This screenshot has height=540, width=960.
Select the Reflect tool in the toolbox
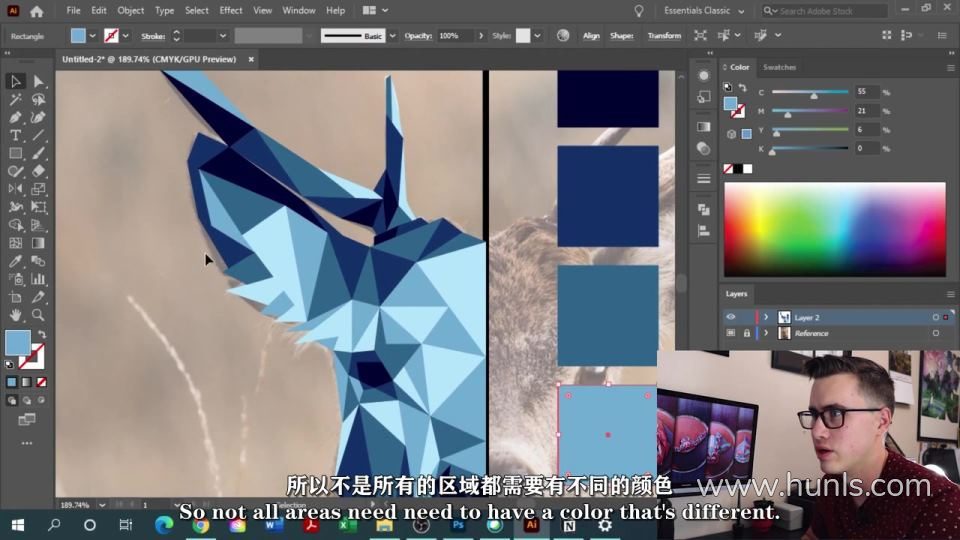click(x=15, y=189)
